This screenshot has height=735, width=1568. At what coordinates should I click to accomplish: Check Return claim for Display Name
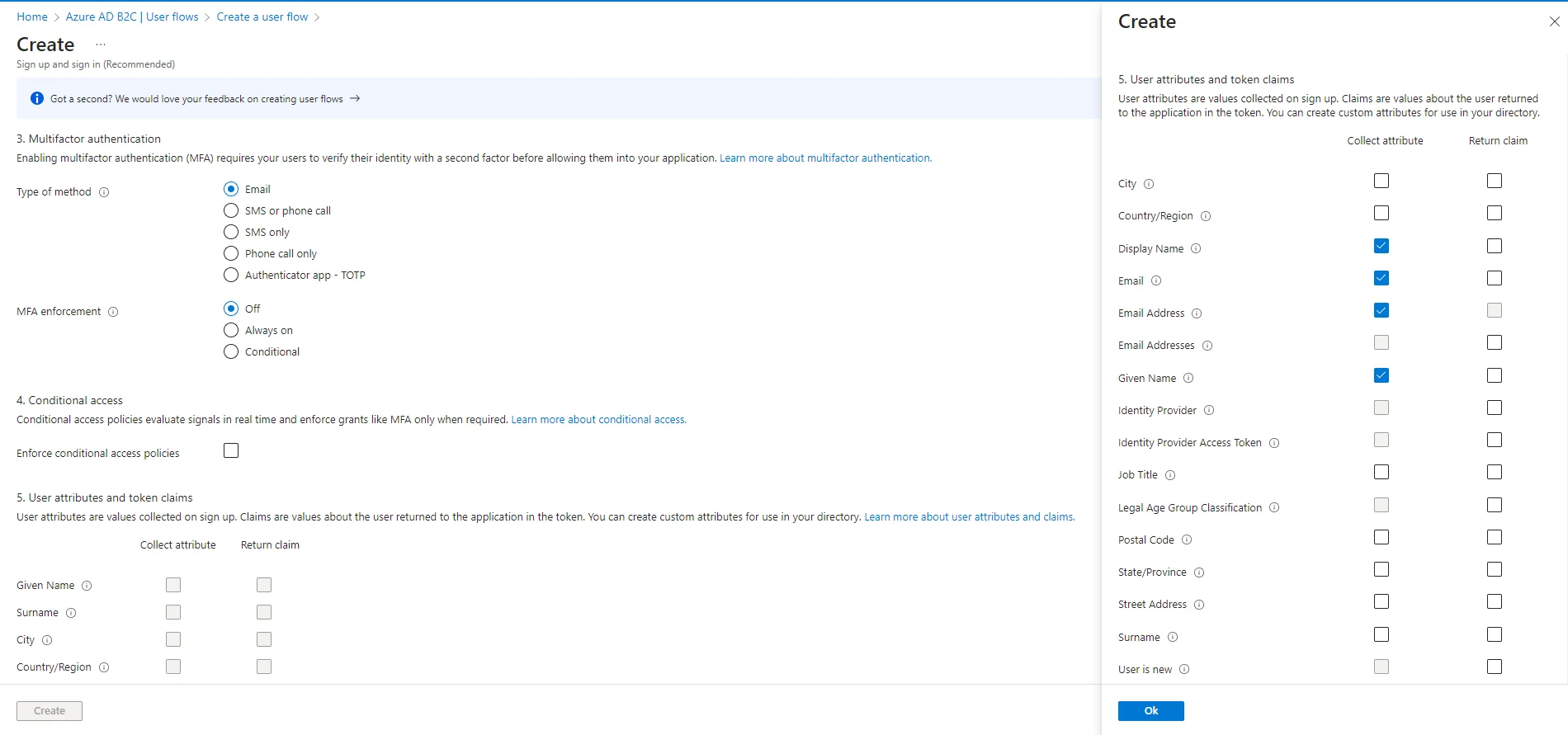click(1495, 246)
